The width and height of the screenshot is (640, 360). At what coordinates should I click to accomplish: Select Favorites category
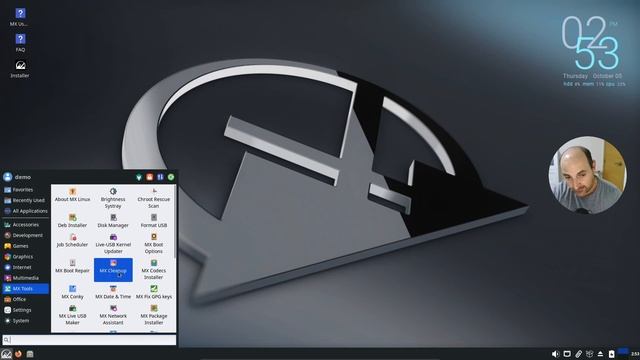(x=25, y=190)
